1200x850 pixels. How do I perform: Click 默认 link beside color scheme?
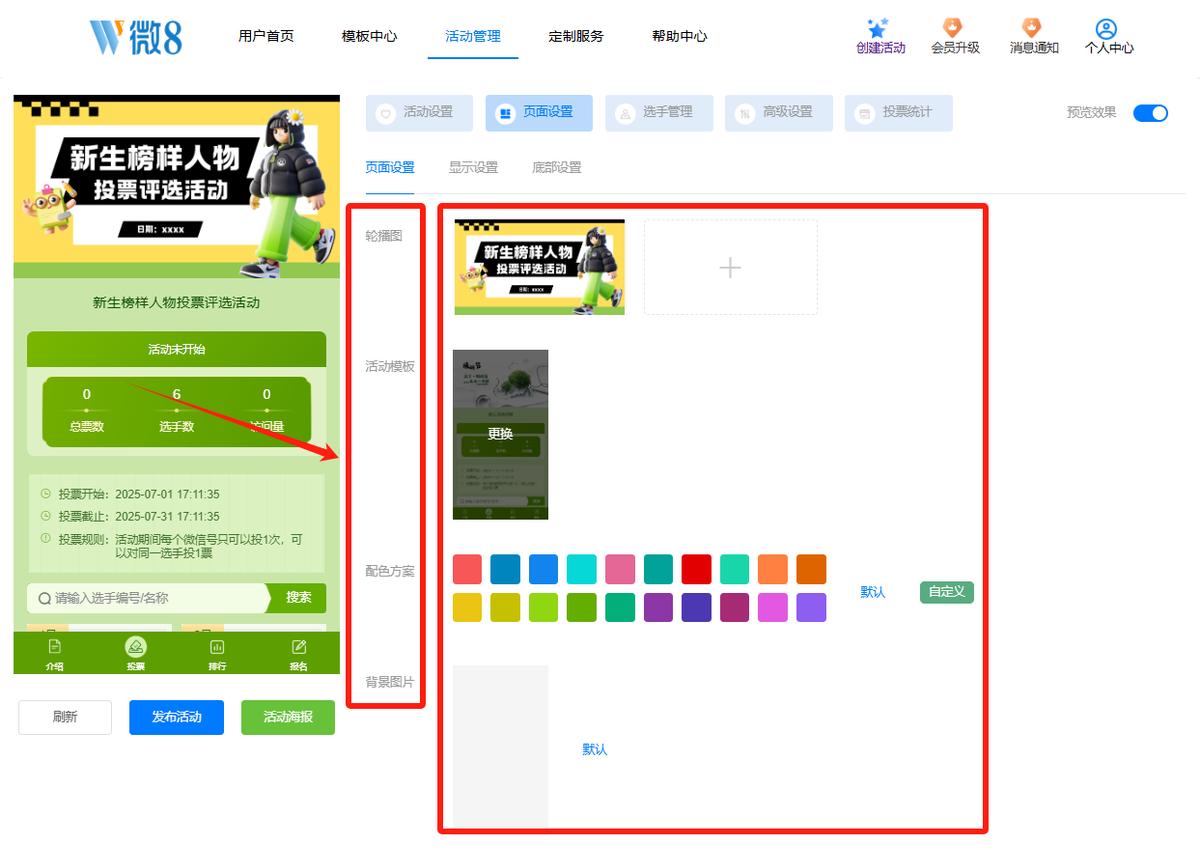click(873, 592)
